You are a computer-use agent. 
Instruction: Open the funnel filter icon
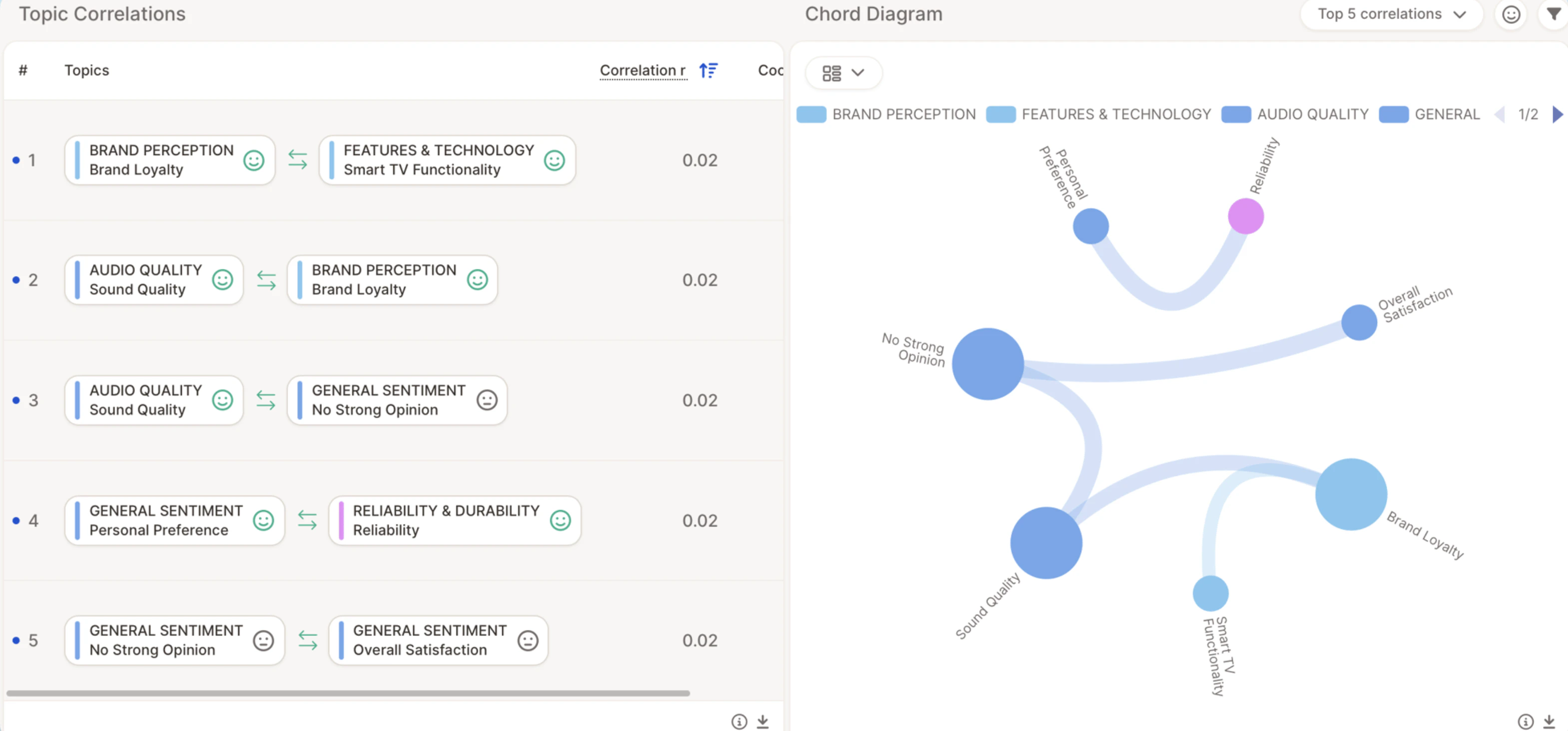[1554, 13]
